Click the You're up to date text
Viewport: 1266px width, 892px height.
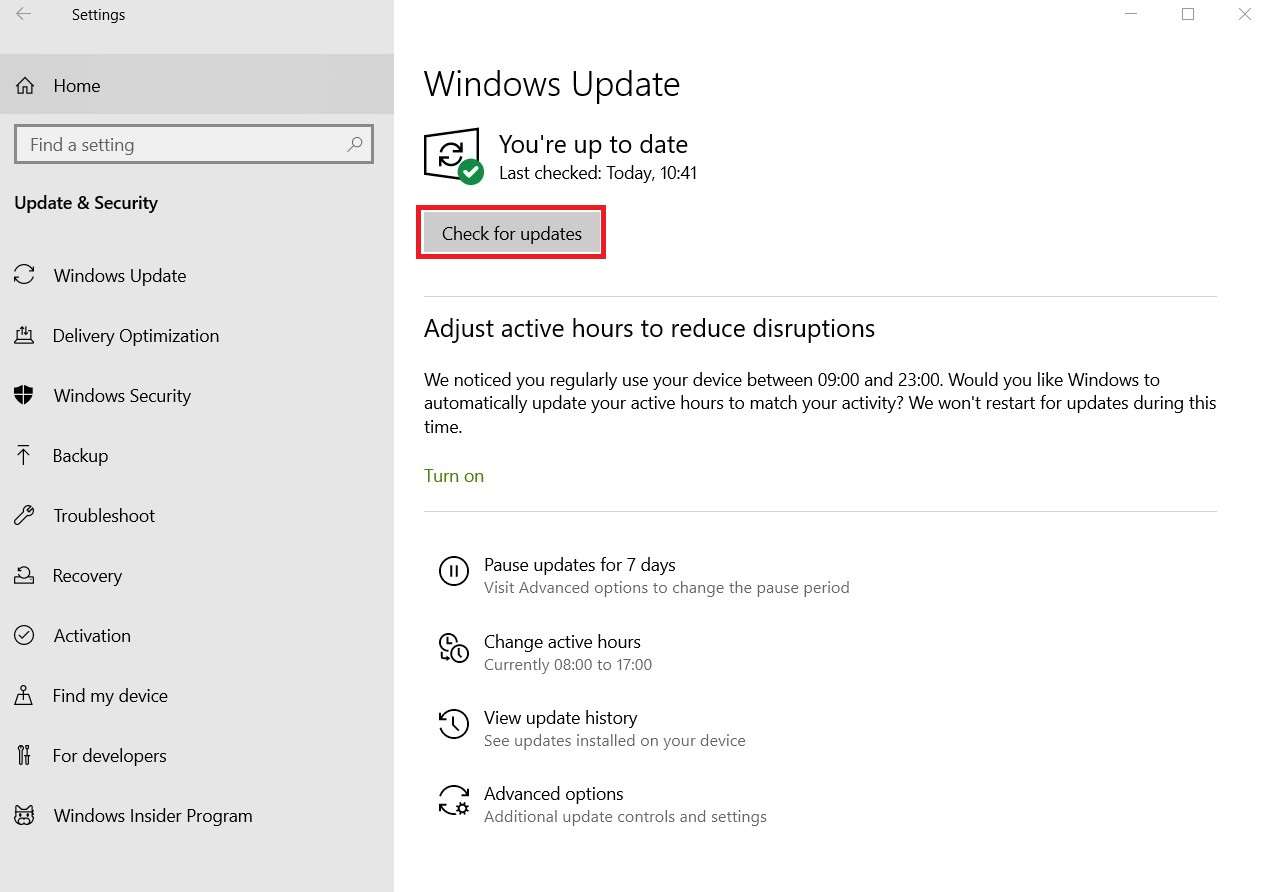[x=593, y=144]
